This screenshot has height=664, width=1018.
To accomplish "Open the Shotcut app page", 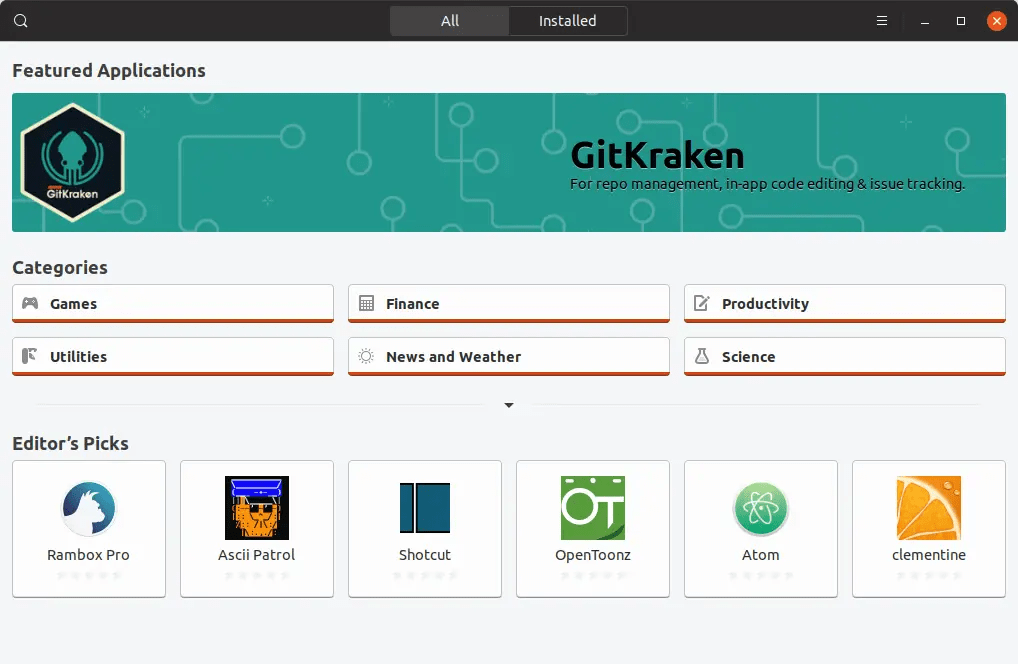I will (x=424, y=528).
